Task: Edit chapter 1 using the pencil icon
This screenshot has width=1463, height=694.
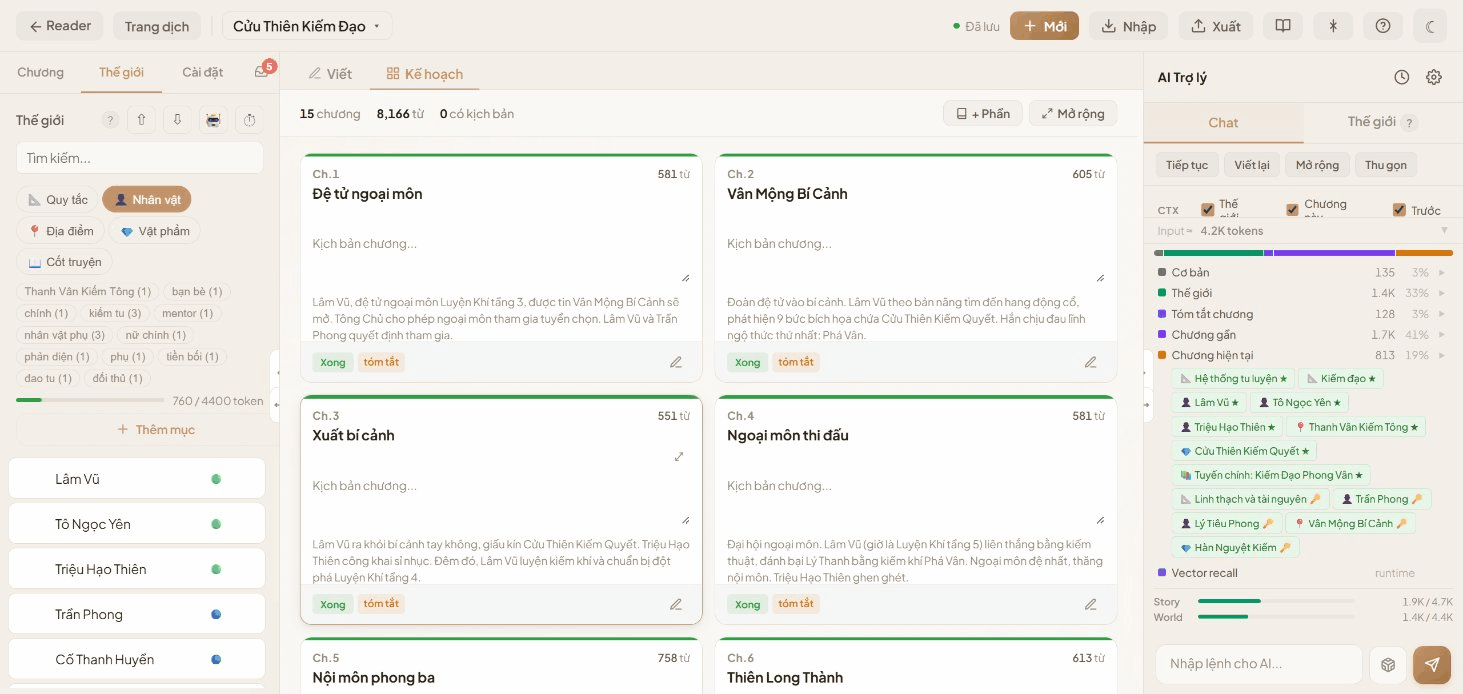Action: click(x=676, y=362)
